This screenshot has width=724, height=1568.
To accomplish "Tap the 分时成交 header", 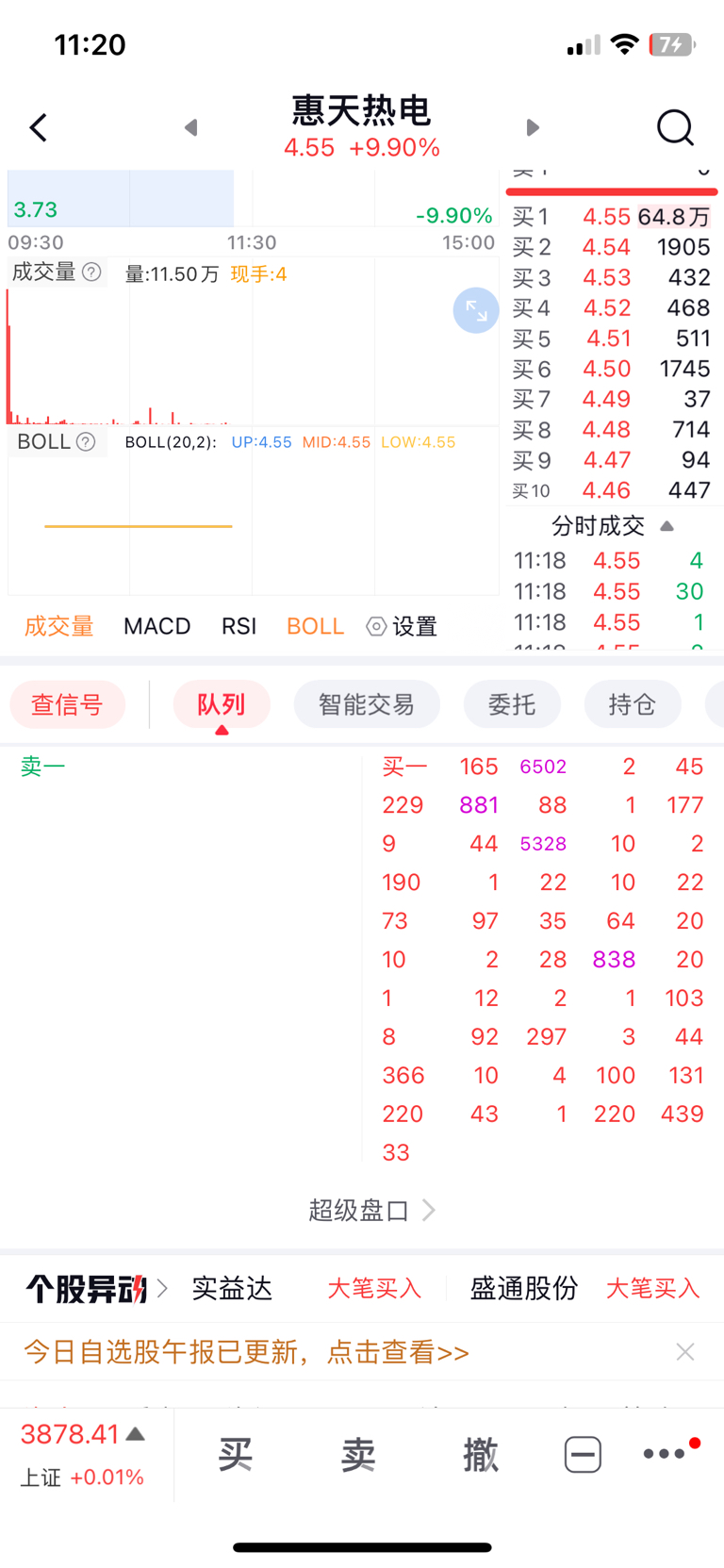I will point(598,526).
